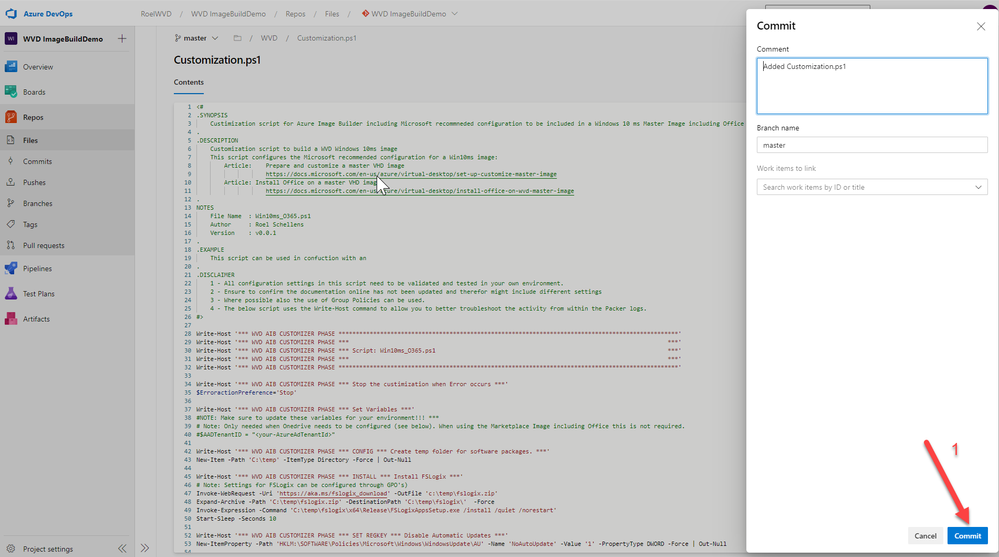This screenshot has height=557, width=999.
Task: Select the Contents tab
Action: coord(189,82)
